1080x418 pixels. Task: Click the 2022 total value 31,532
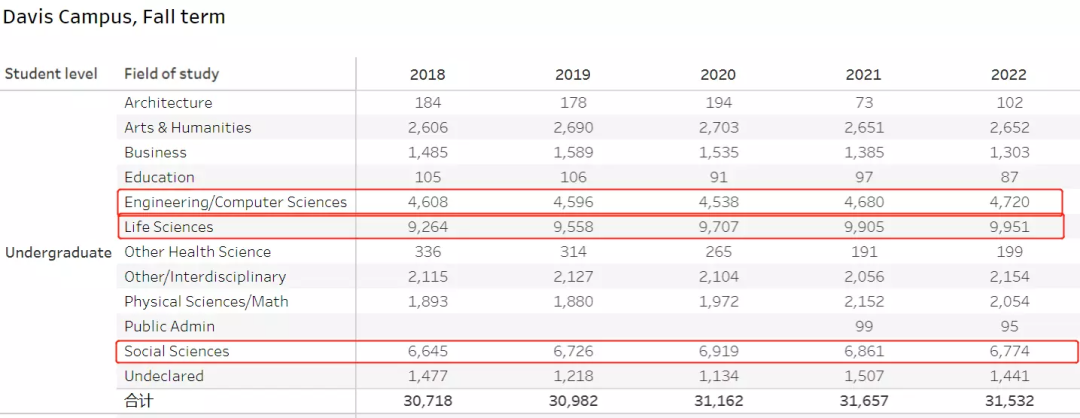(1009, 400)
